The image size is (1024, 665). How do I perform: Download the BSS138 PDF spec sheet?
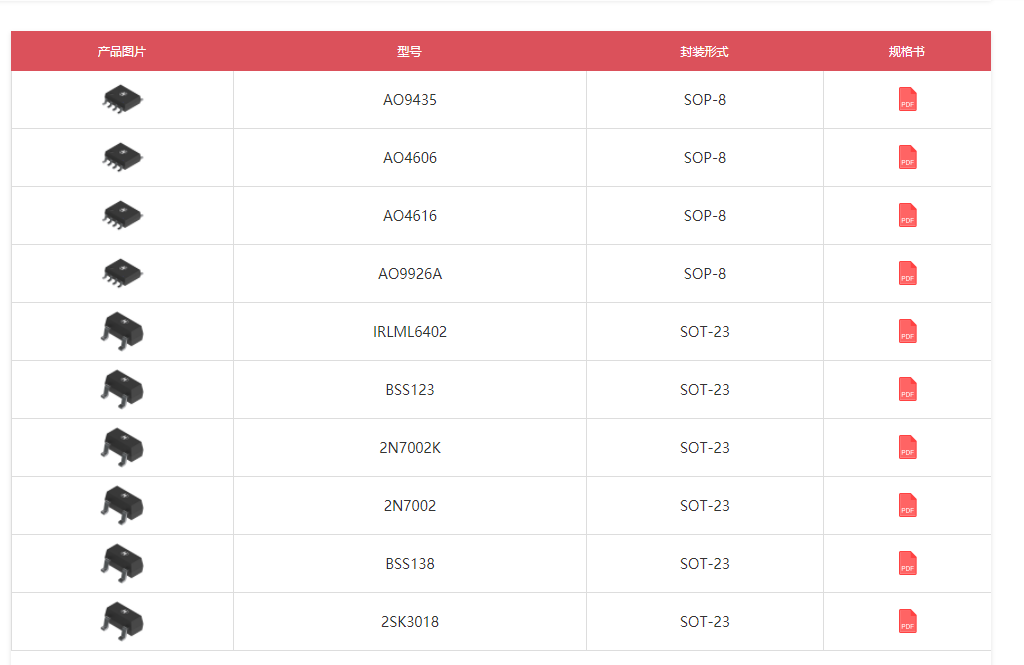coord(907,564)
